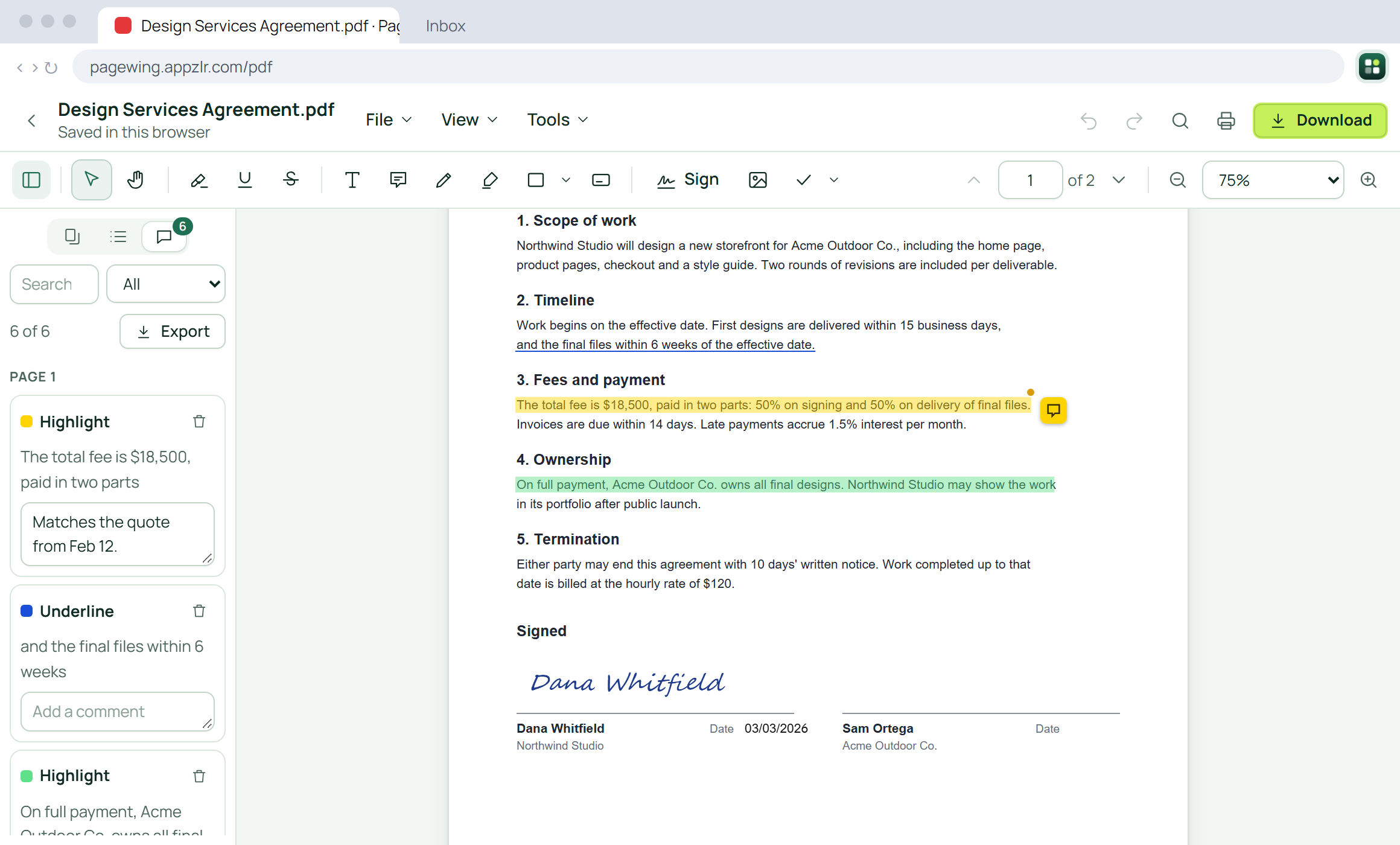Choose the highlighter tool
Image resolution: width=1400 pixels, height=845 pixels.
[199, 180]
